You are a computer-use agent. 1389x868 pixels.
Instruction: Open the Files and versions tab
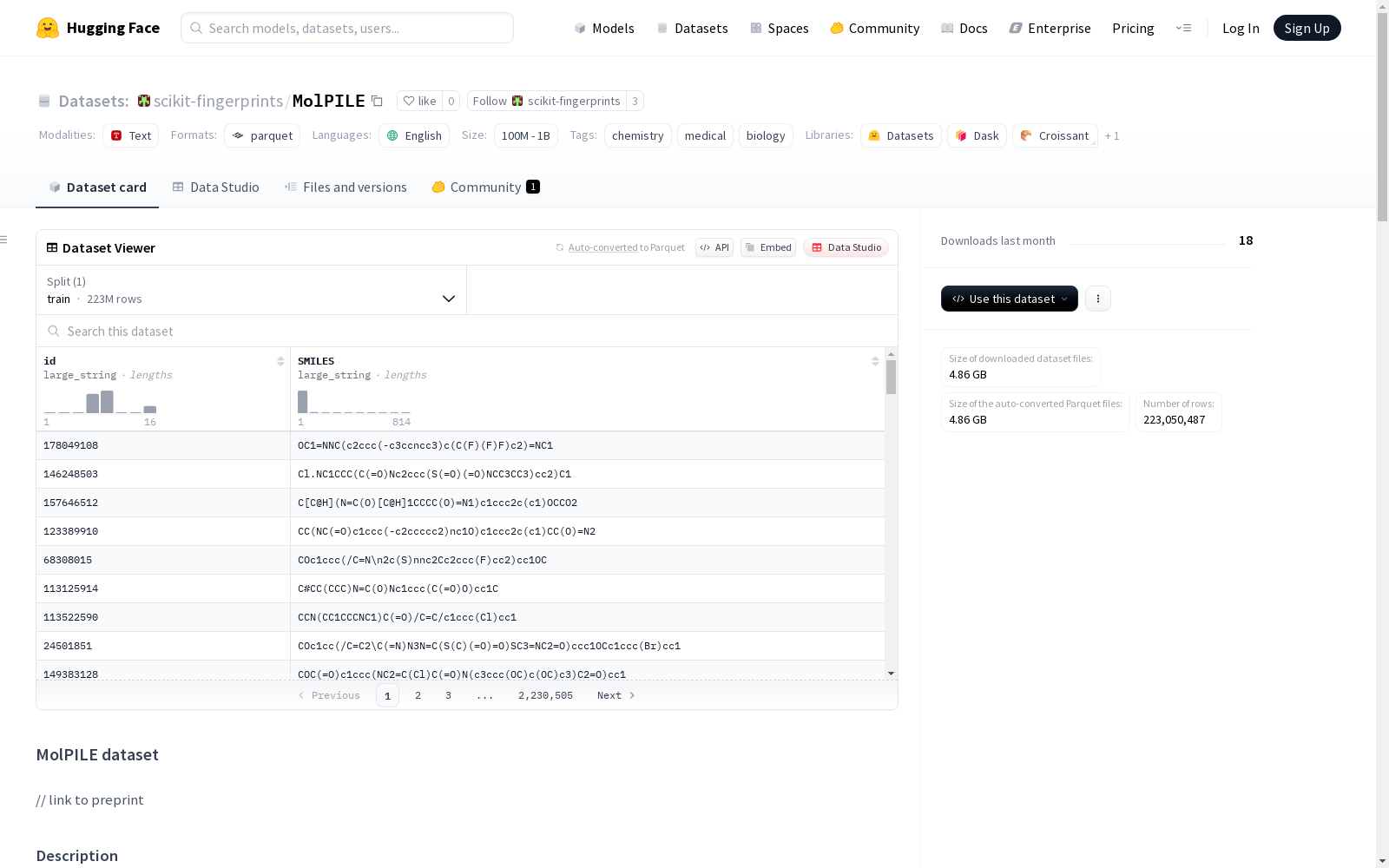[x=346, y=187]
